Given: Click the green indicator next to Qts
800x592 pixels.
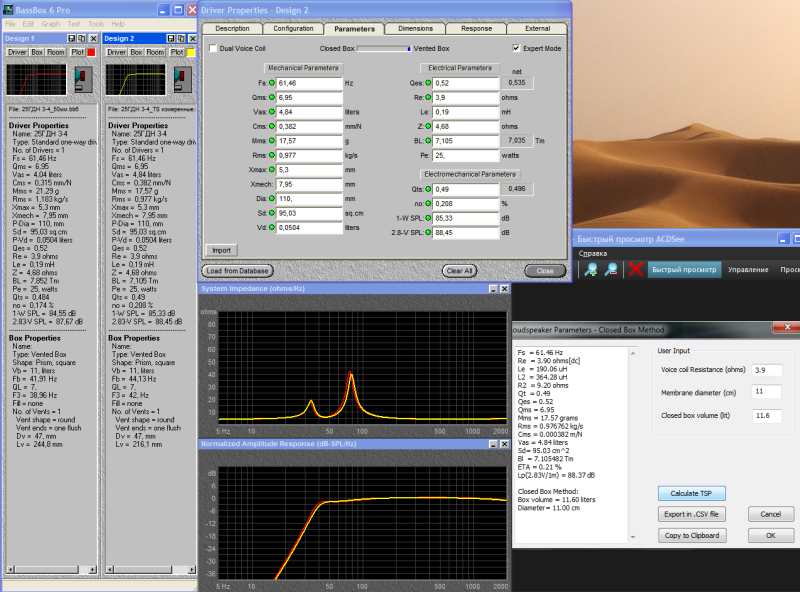Looking at the screenshot, I should (x=427, y=188).
